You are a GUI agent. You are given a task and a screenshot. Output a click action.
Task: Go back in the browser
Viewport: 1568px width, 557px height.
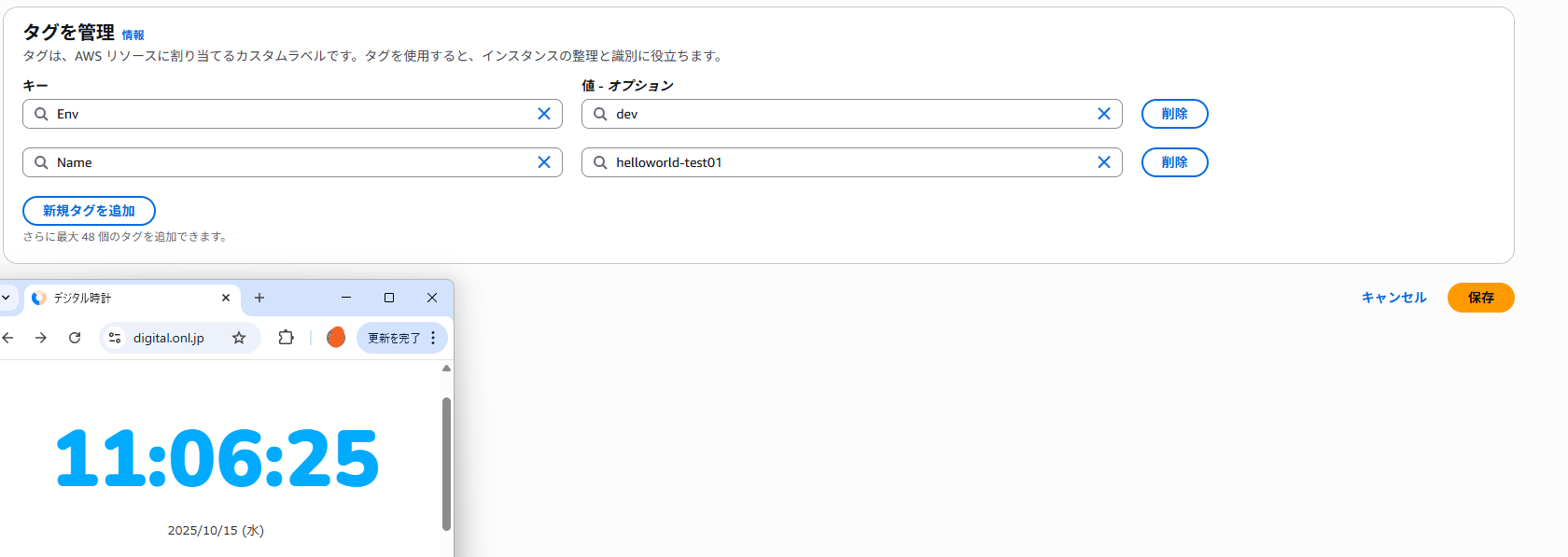pyautogui.click(x=7, y=338)
